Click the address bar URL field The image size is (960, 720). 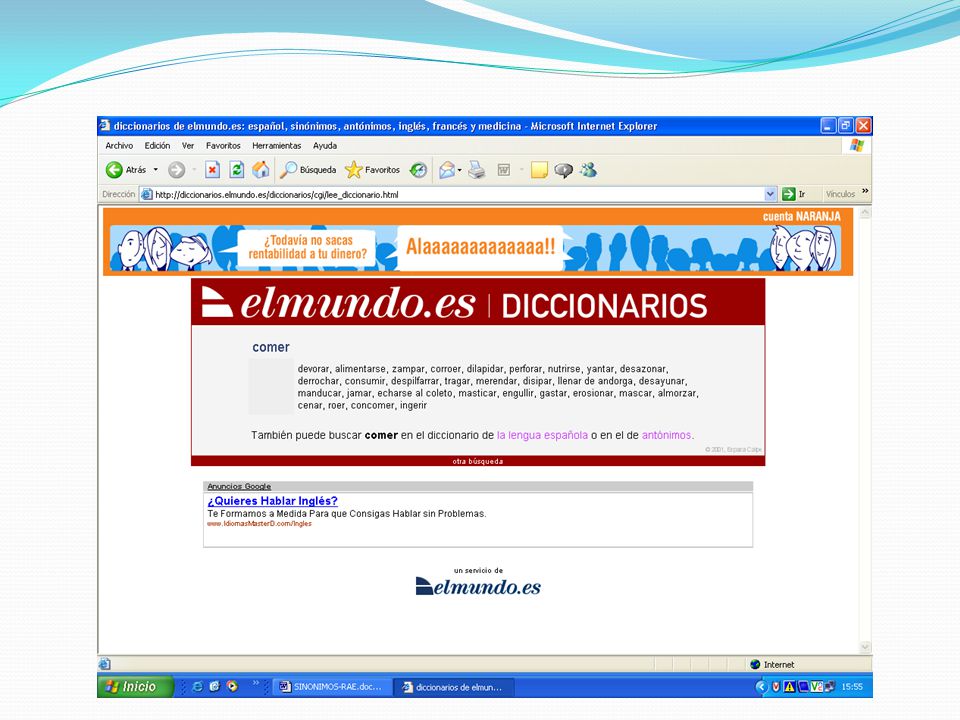(x=456, y=195)
